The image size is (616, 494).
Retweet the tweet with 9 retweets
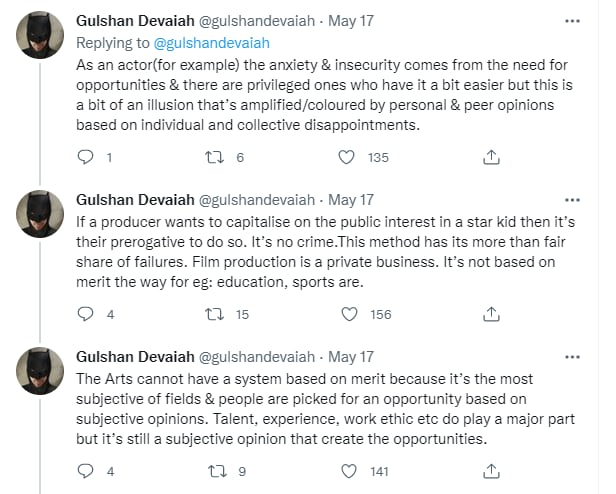click(x=217, y=471)
